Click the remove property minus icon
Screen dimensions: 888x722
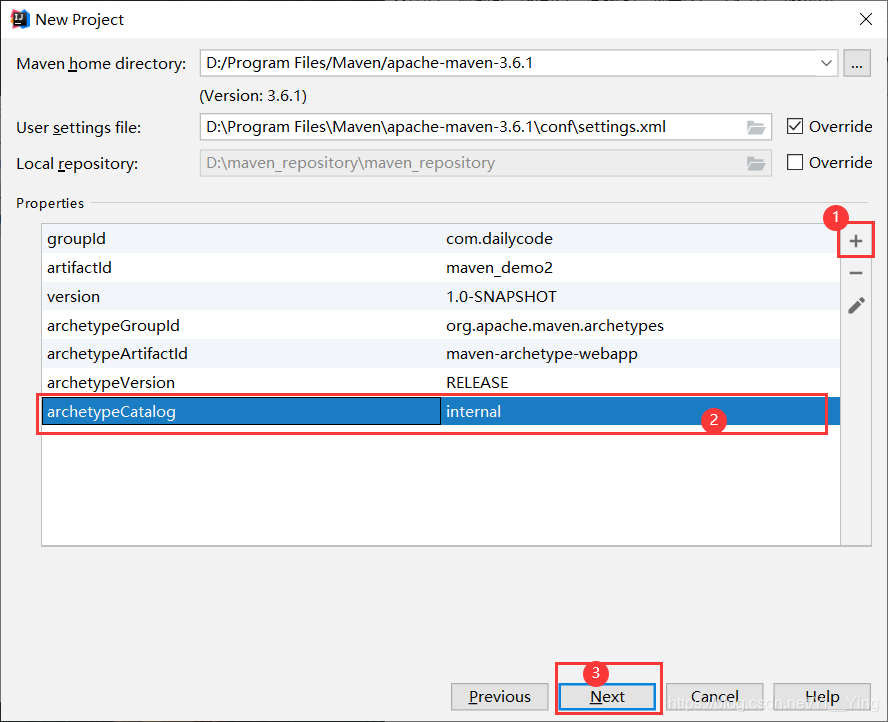click(856, 273)
